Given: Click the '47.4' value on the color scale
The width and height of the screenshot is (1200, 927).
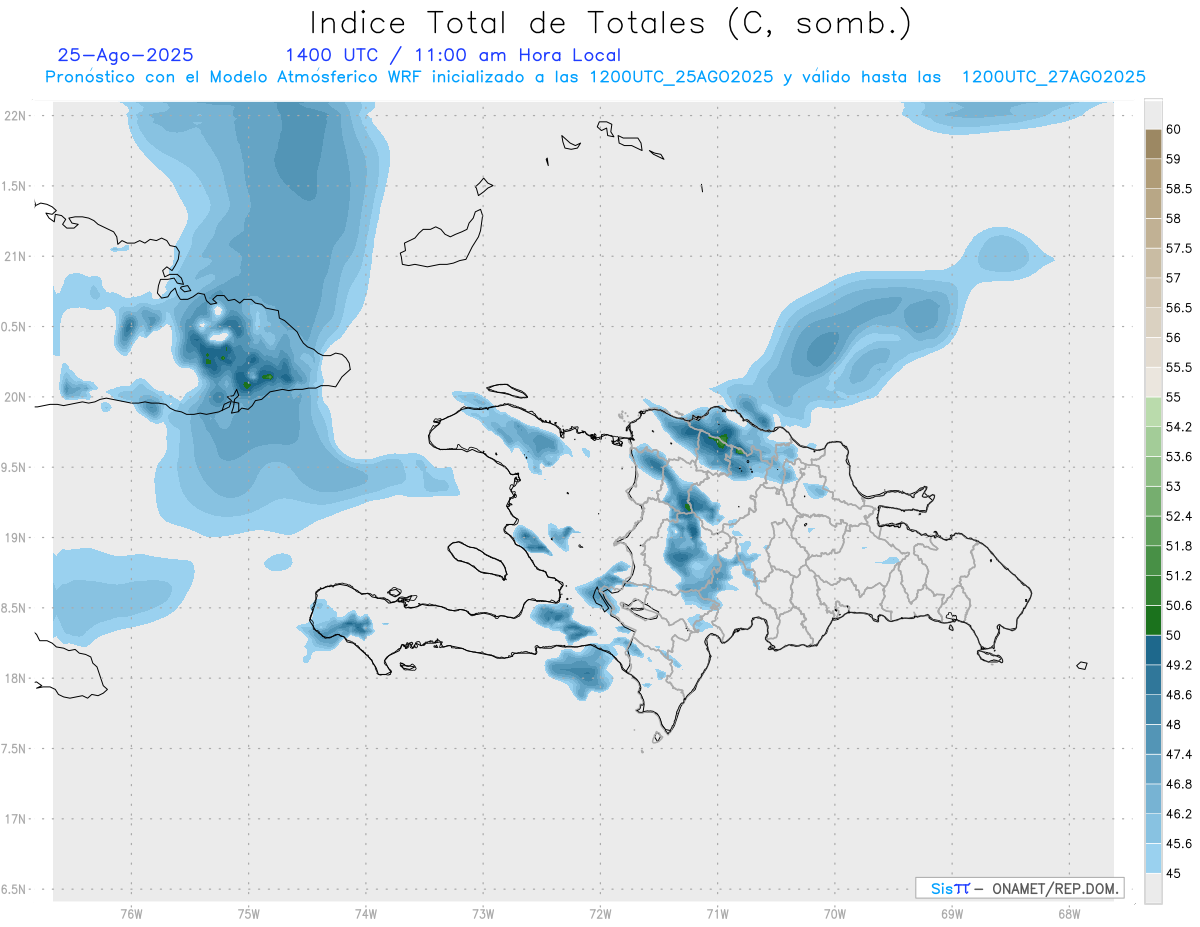Looking at the screenshot, I should coord(1179,754).
